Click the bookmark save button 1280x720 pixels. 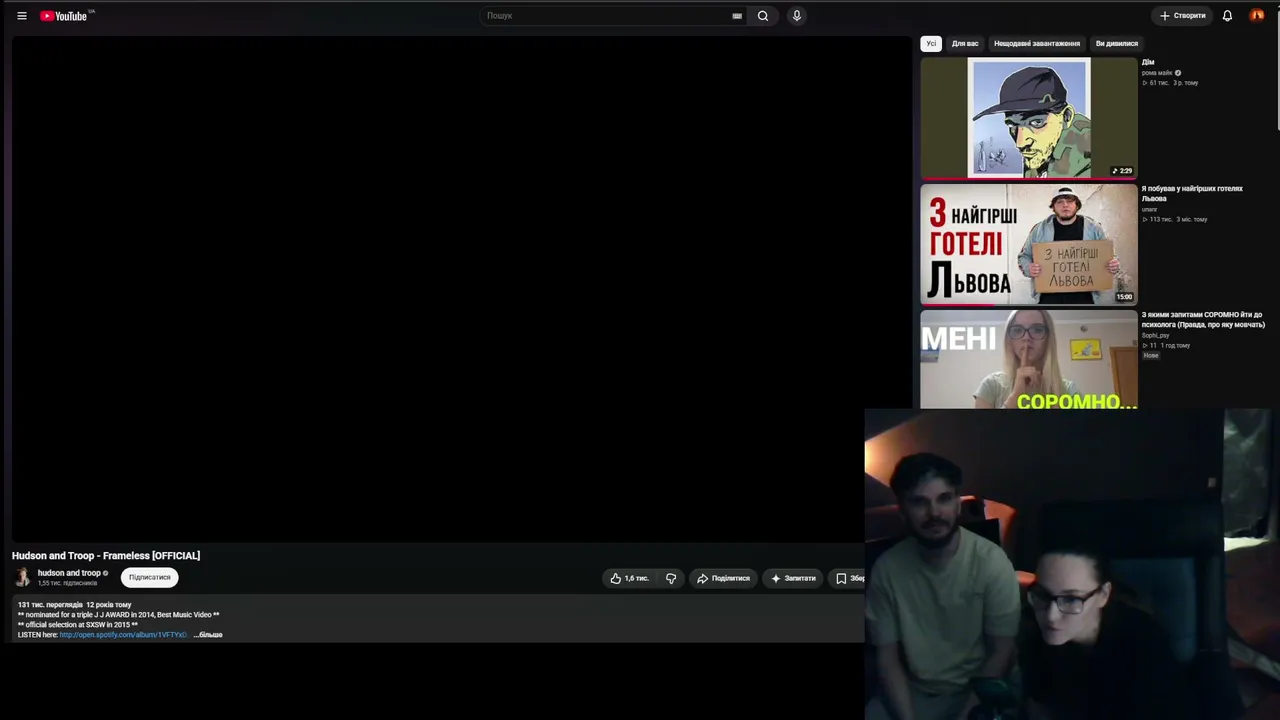tap(846, 578)
